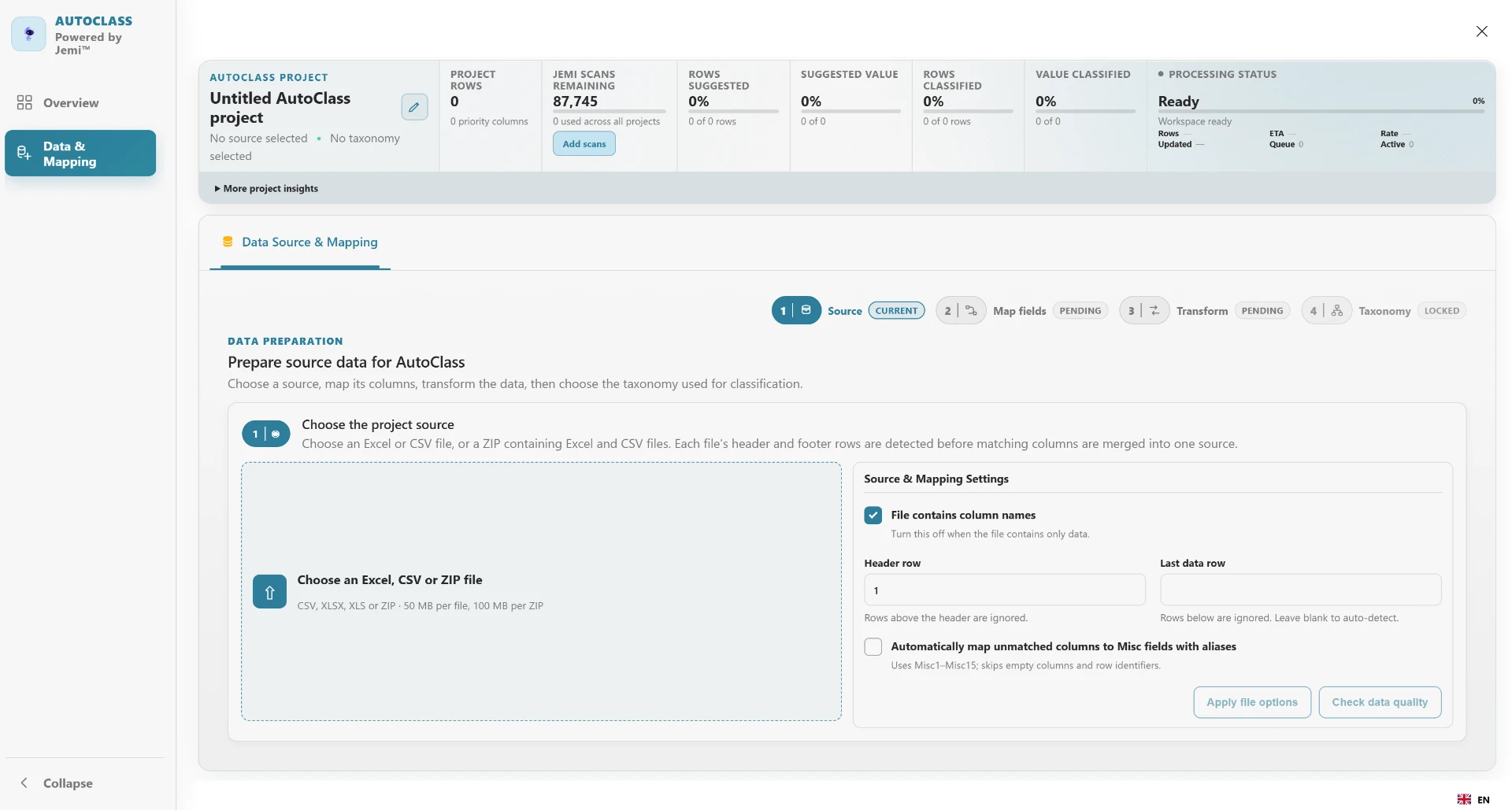Select the Taxonomy step 4 badge
The width and height of the screenshot is (1512, 810).
tap(1326, 310)
